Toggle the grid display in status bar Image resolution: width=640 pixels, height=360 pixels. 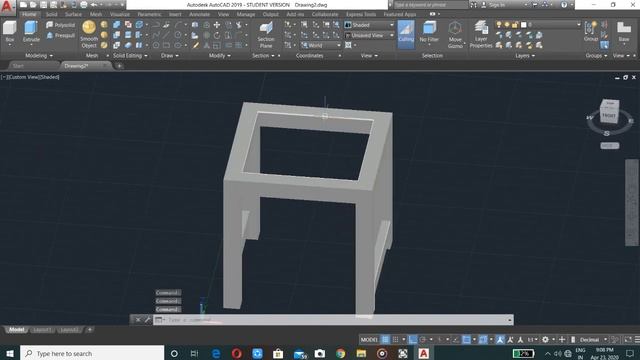[x=385, y=340]
